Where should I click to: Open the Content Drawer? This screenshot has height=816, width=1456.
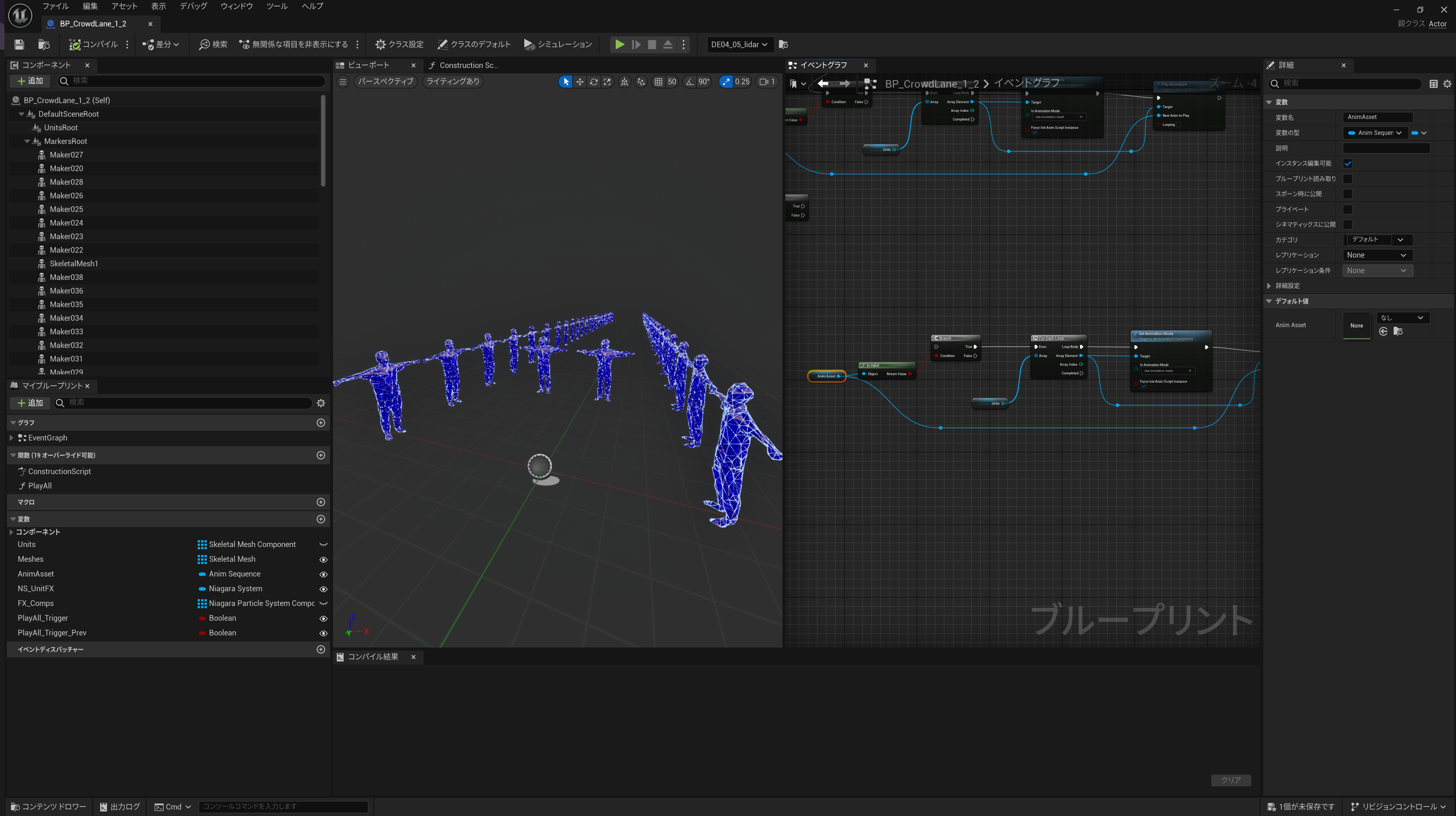click(x=49, y=807)
